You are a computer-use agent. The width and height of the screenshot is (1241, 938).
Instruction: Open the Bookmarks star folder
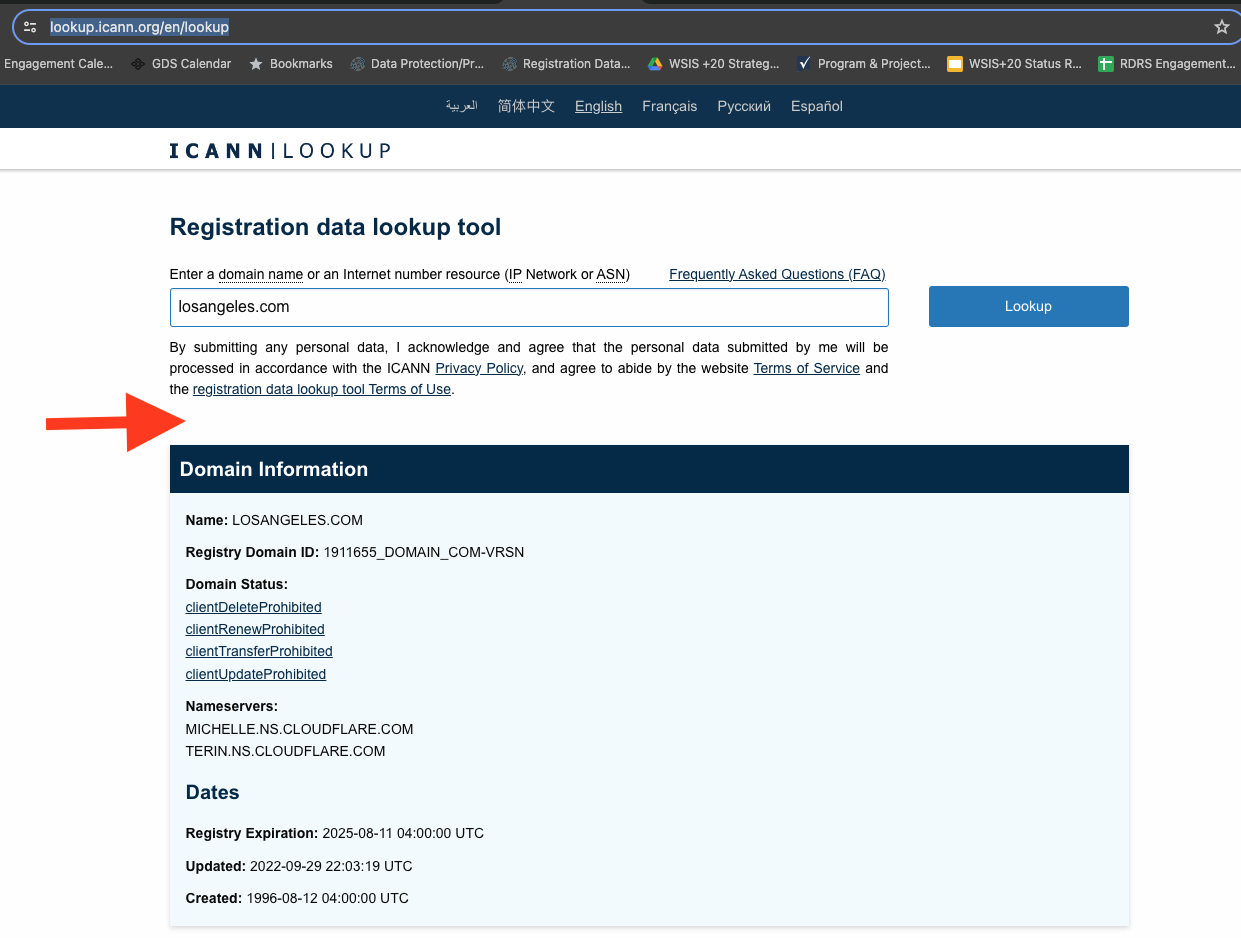pos(290,64)
